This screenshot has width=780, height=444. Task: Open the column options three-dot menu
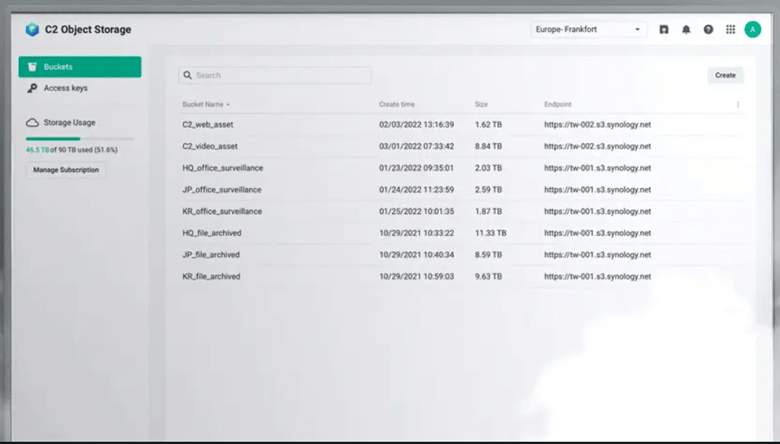click(738, 104)
